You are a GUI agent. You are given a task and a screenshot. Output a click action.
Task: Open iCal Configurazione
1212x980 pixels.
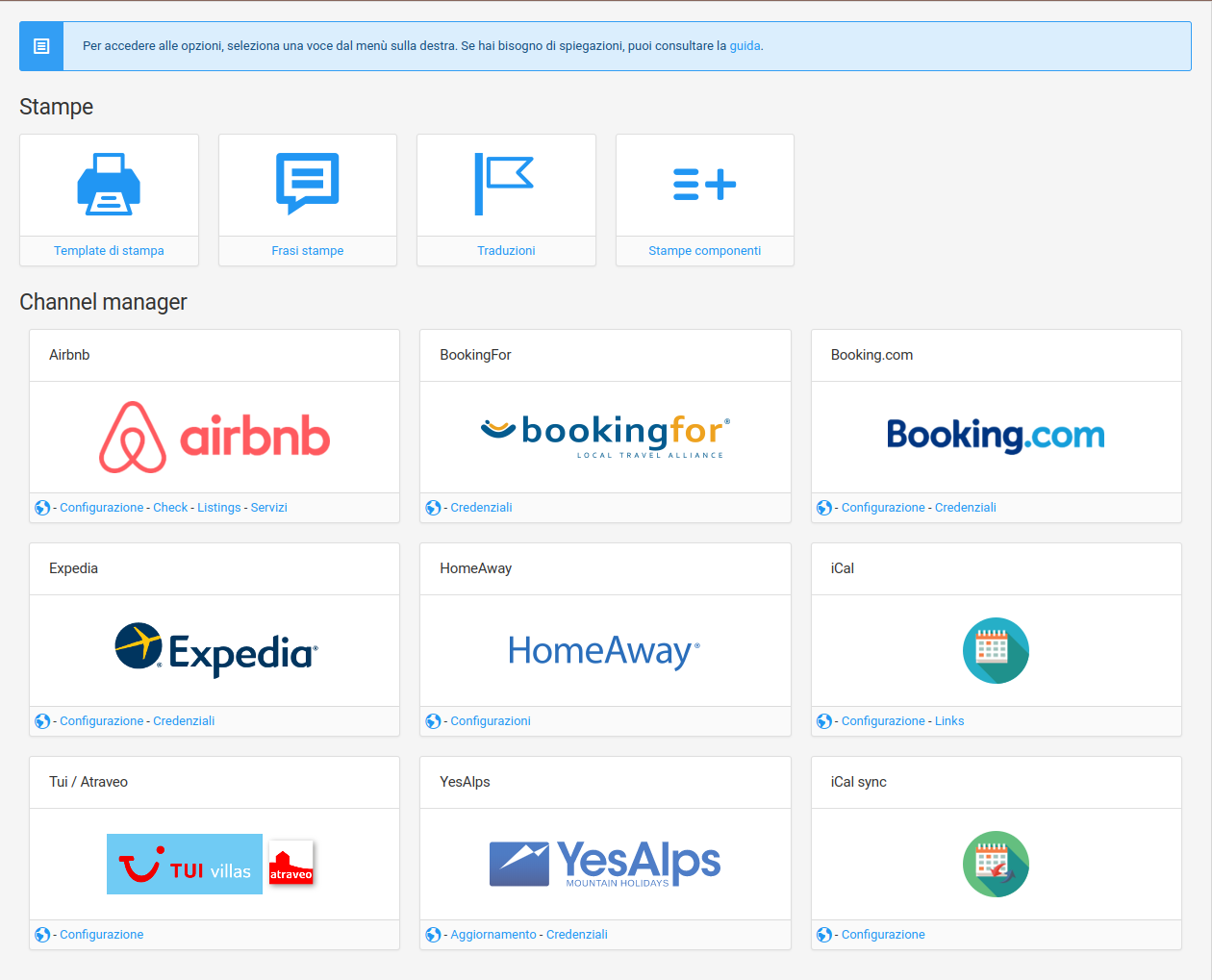[x=883, y=721]
